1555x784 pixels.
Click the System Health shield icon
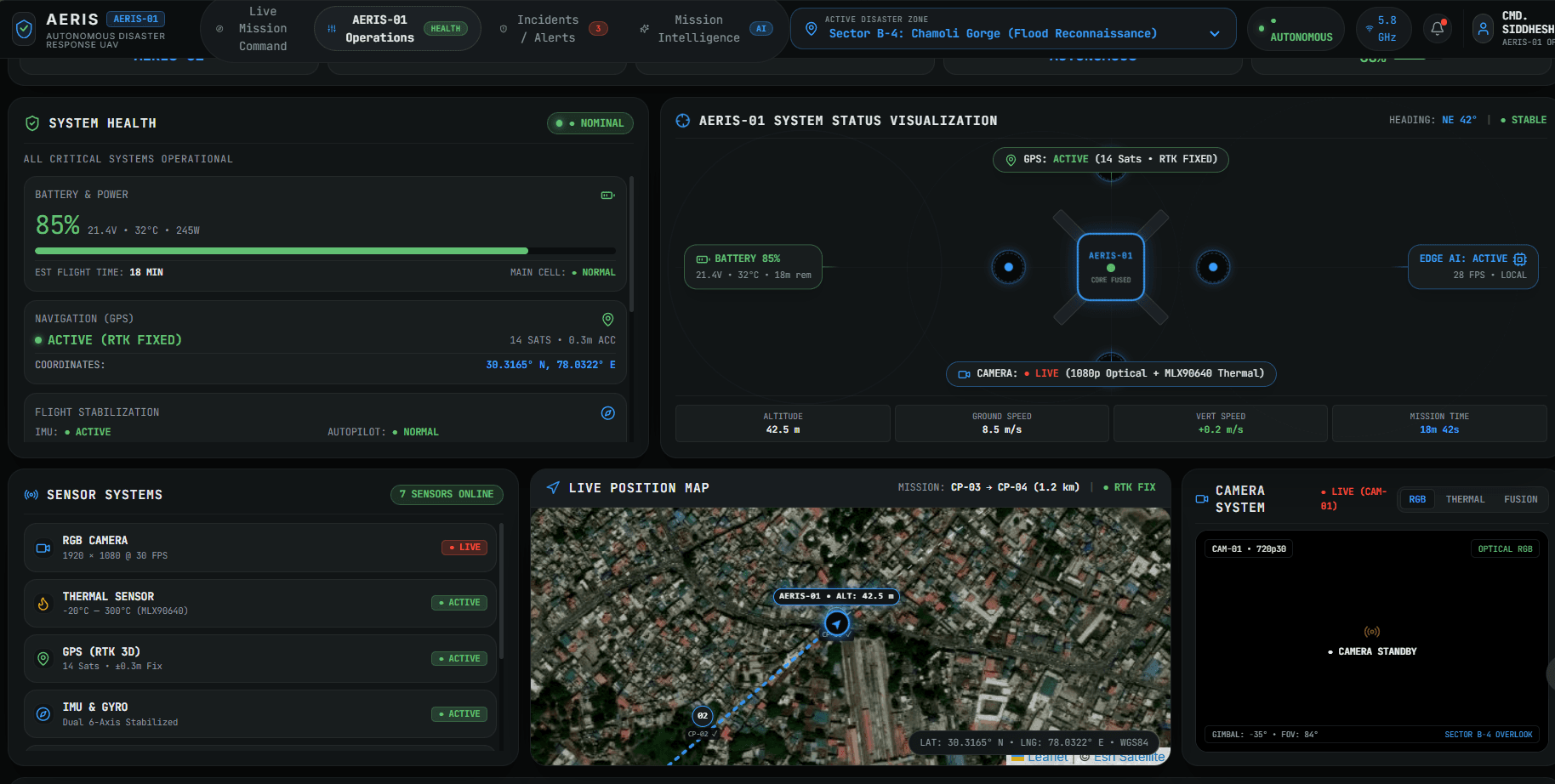[x=32, y=123]
